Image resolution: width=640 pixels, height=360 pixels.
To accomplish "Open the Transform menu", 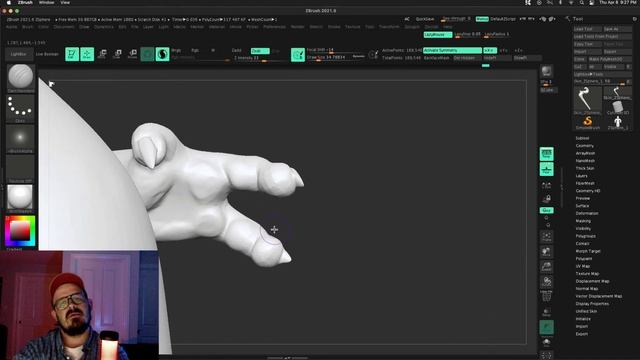I will [x=389, y=27].
